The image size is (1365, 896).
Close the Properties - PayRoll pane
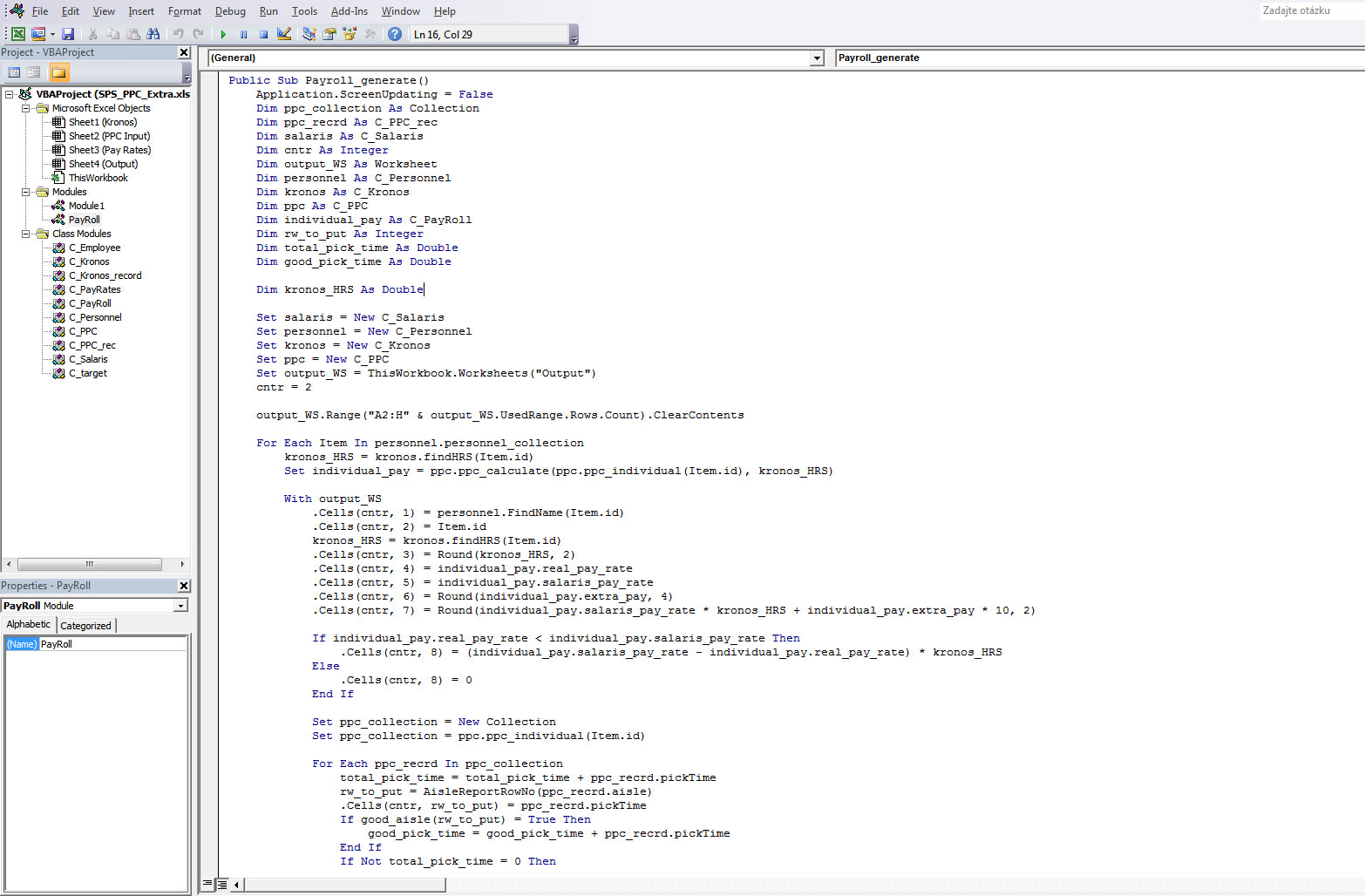tap(184, 586)
